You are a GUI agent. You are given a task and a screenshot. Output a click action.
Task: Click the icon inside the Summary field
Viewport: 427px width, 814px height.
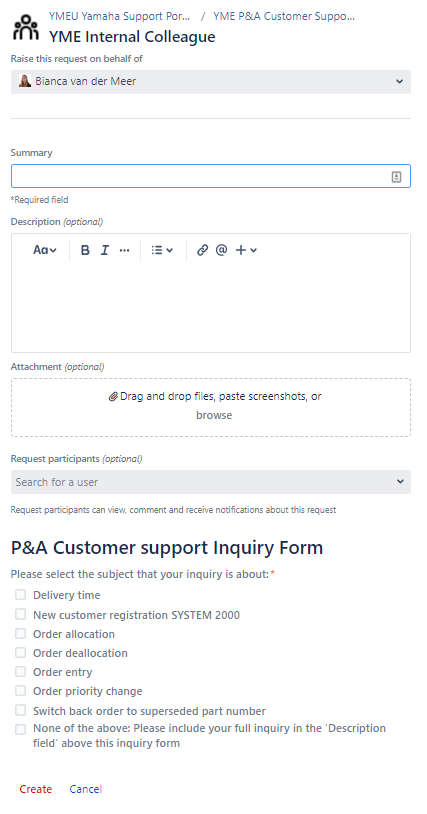point(396,177)
